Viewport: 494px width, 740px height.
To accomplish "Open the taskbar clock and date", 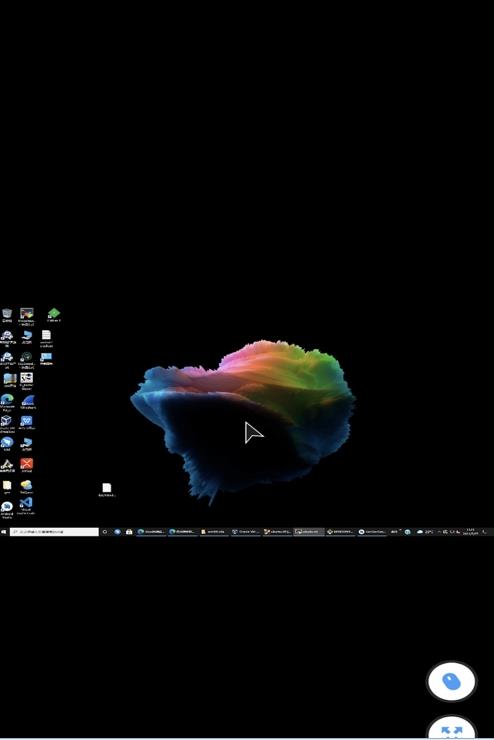I will (x=470, y=532).
